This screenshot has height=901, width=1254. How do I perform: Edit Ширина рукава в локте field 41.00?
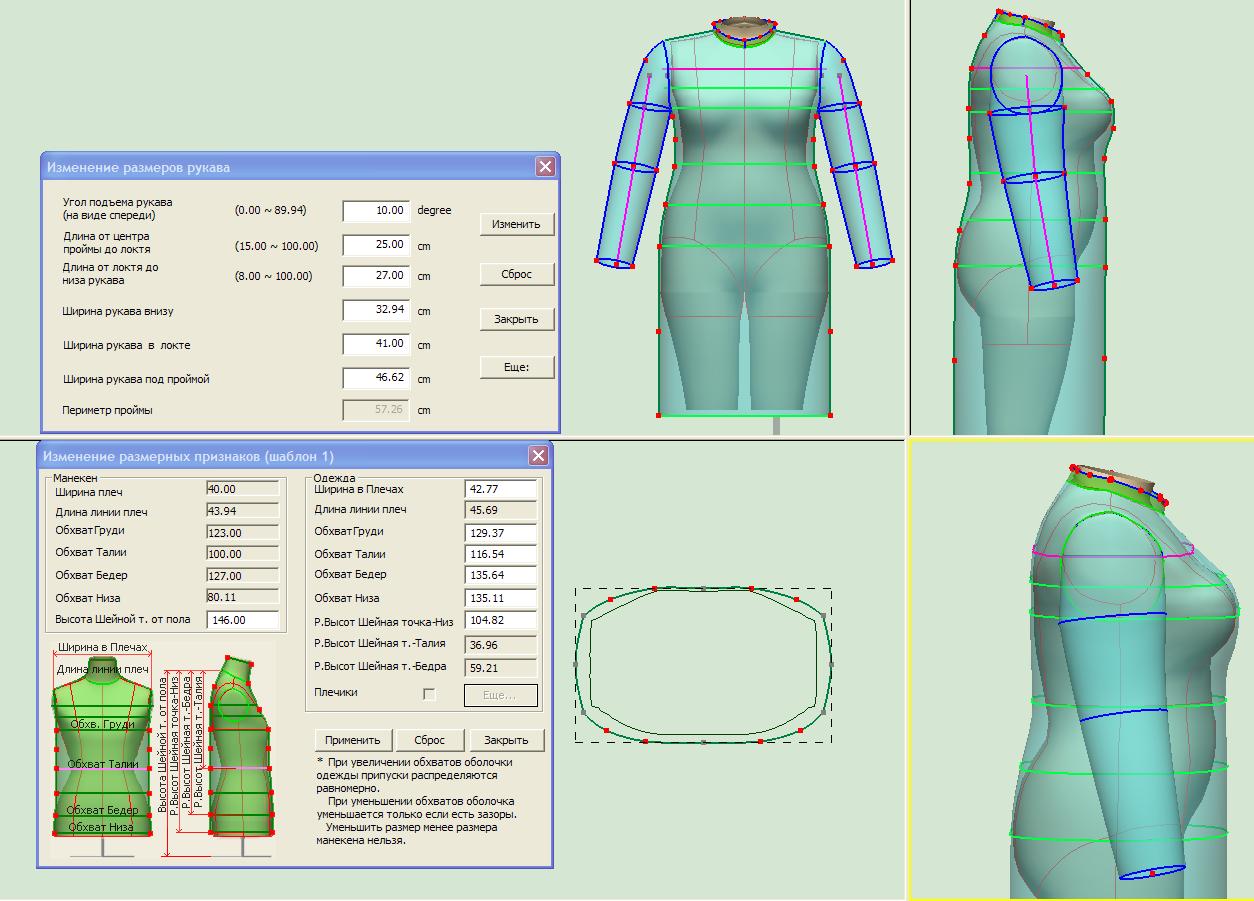pos(376,344)
